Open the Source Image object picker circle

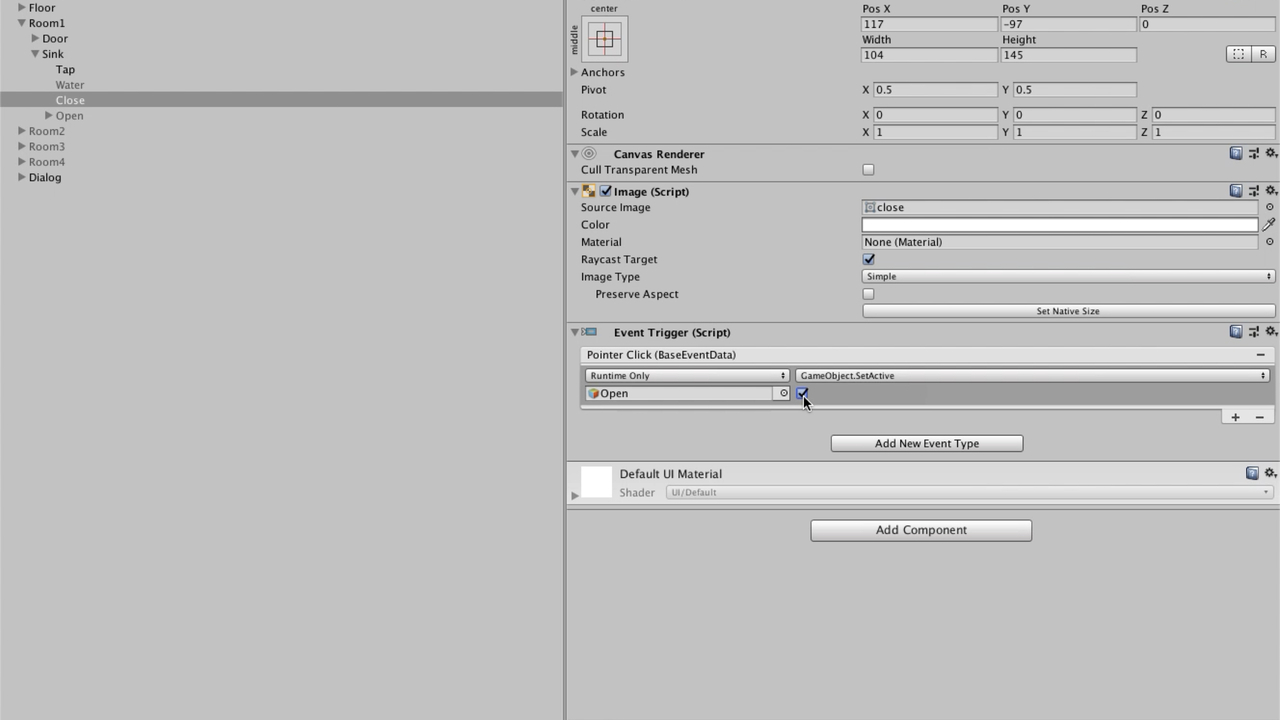click(x=1269, y=207)
